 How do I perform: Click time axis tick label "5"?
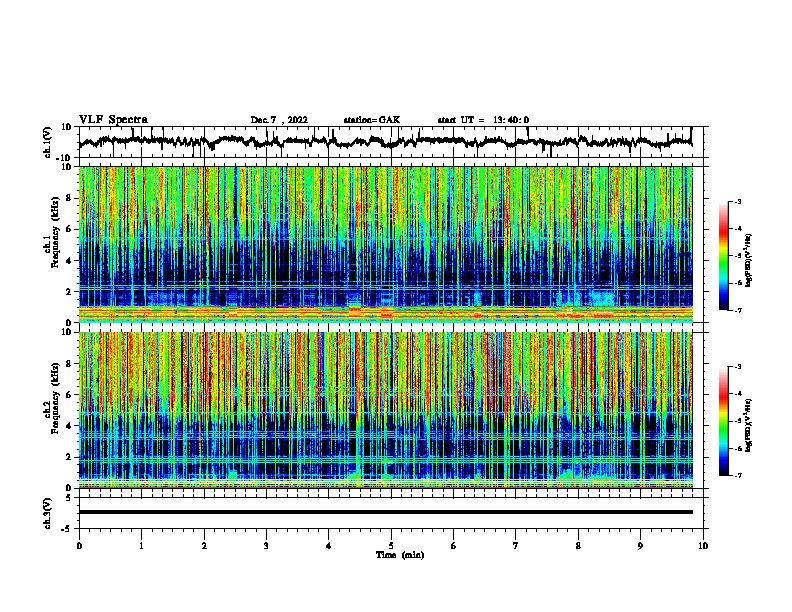(x=391, y=546)
